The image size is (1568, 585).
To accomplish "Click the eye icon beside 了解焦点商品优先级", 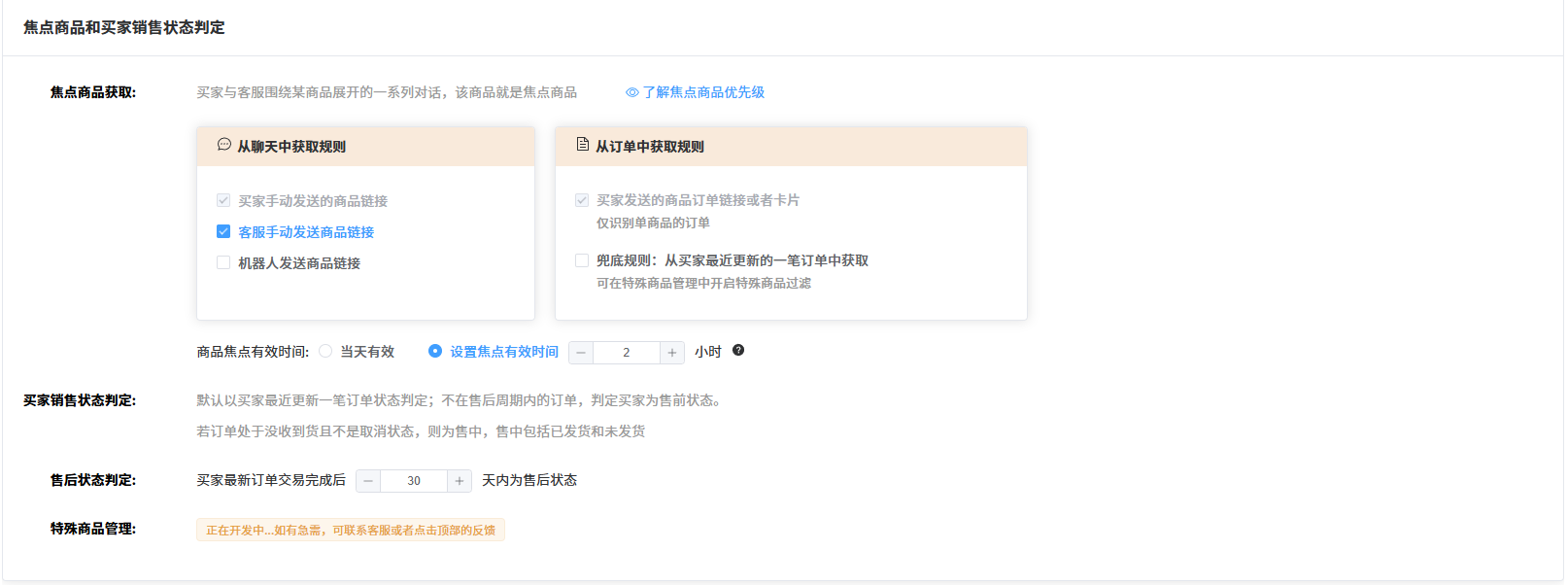I will 631,92.
